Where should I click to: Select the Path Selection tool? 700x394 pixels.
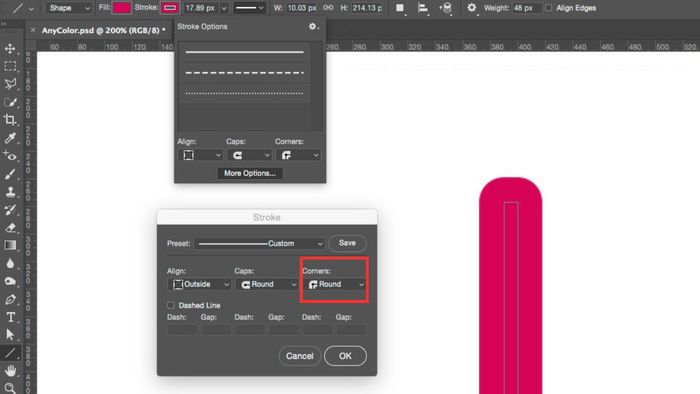pyautogui.click(x=10, y=335)
